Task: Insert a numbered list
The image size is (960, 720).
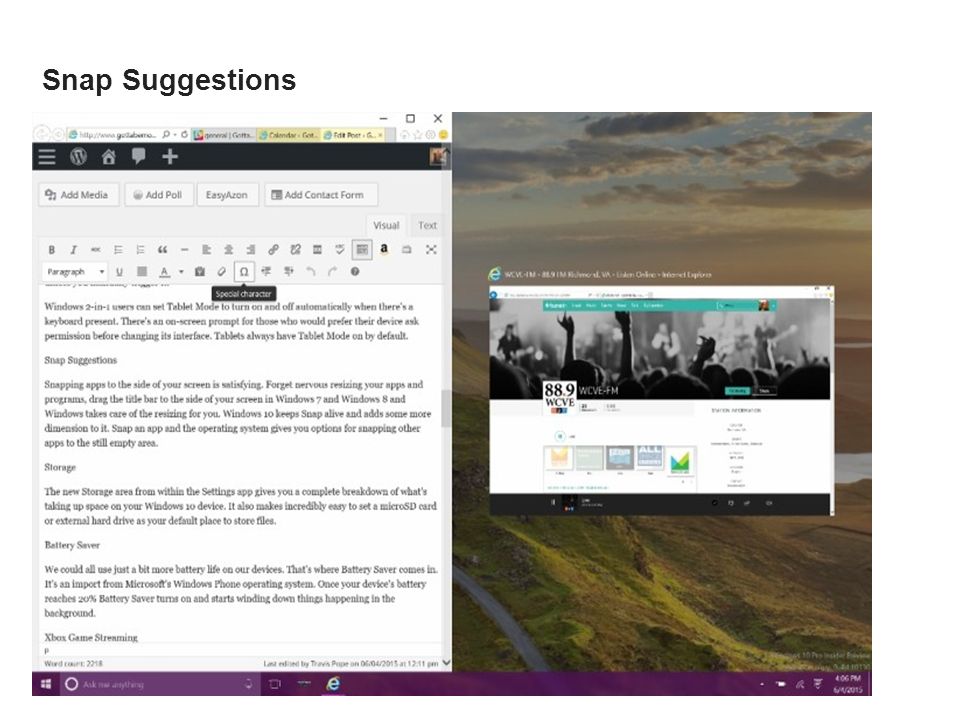Action: [140, 250]
